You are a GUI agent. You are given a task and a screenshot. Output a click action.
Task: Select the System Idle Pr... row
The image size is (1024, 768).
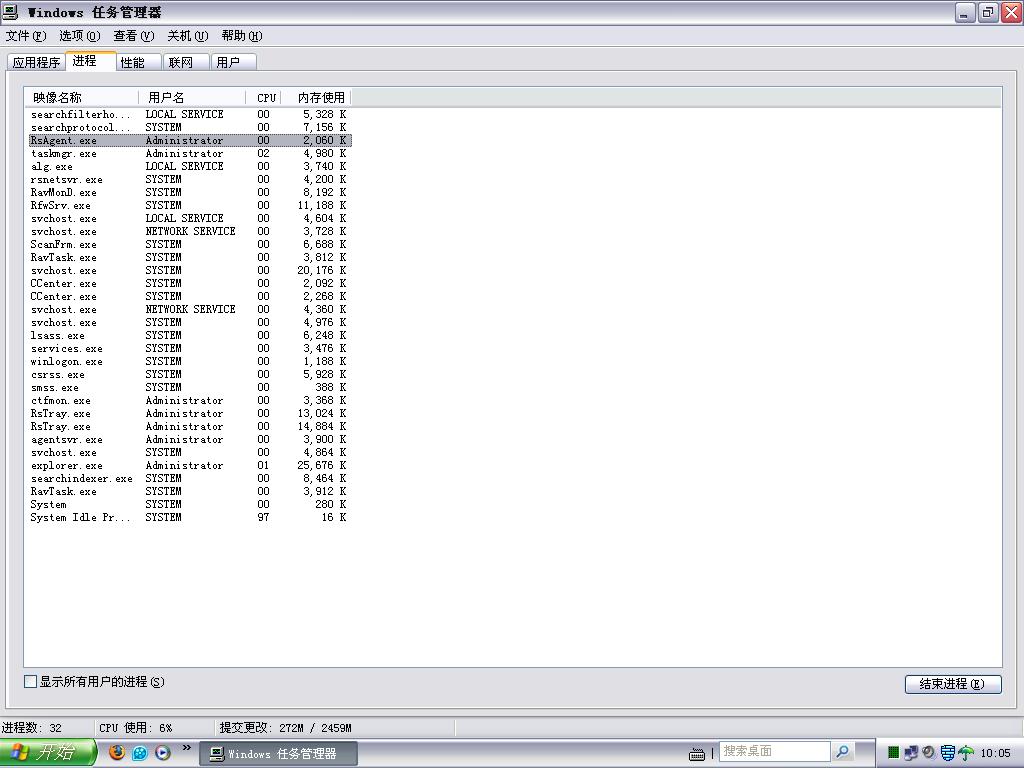click(x=189, y=517)
